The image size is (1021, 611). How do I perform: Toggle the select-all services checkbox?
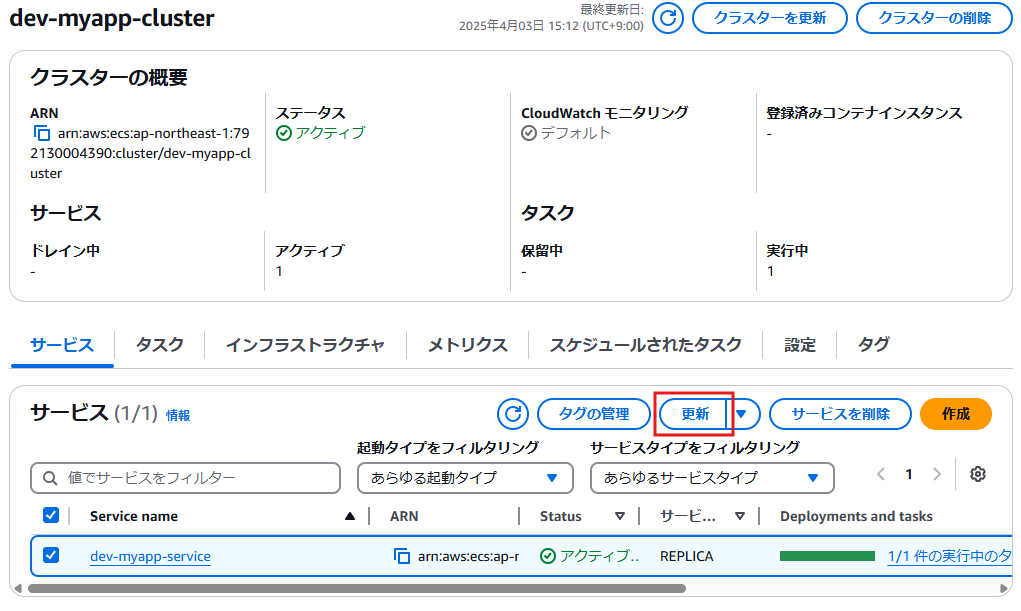51,515
